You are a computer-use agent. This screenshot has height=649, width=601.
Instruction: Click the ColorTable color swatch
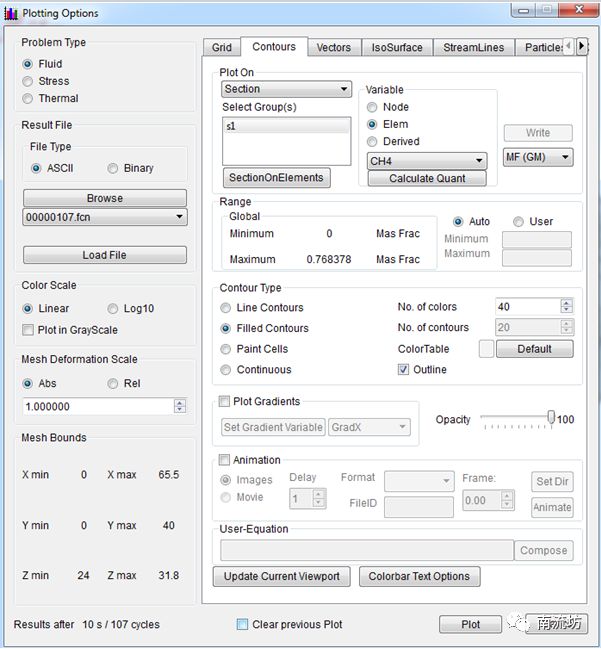(486, 349)
